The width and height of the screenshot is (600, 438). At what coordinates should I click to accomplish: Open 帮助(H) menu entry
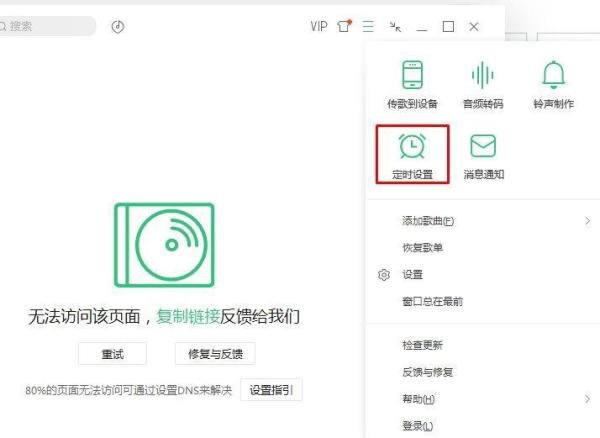(418, 399)
